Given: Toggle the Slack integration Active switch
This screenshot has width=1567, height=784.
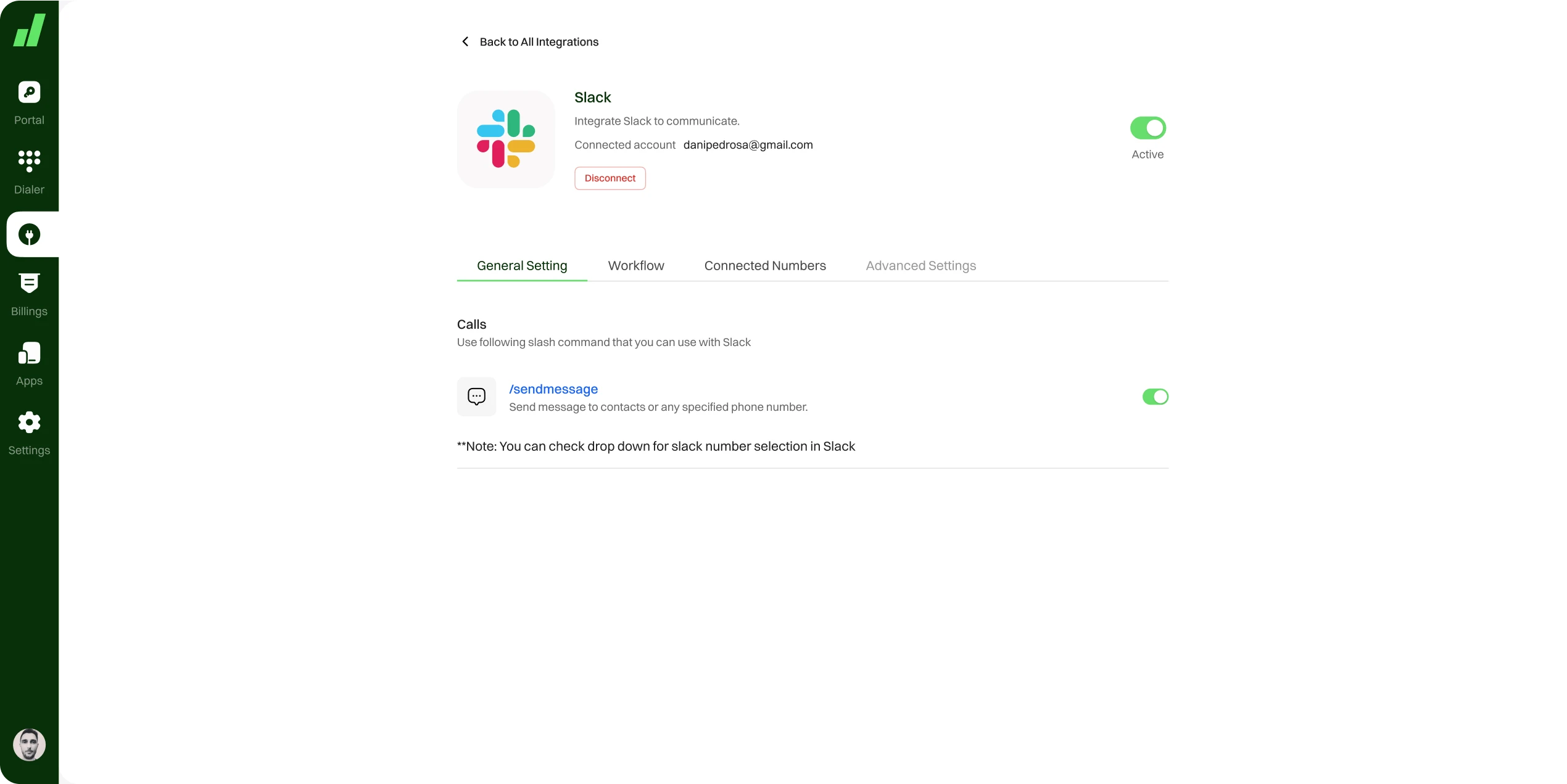Looking at the screenshot, I should (x=1147, y=128).
